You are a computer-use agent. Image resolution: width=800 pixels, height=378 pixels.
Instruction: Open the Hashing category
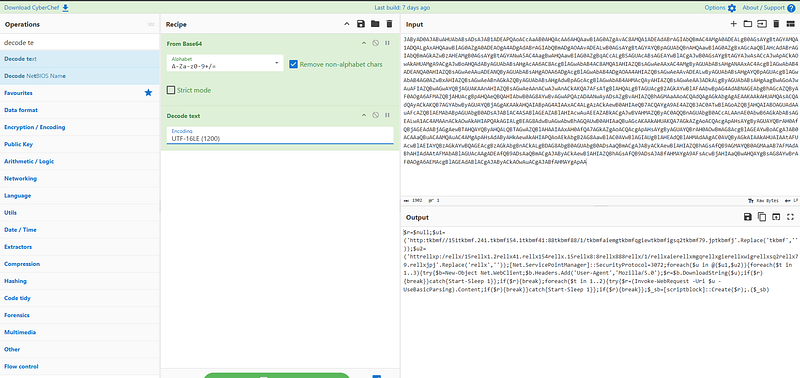pos(79,281)
